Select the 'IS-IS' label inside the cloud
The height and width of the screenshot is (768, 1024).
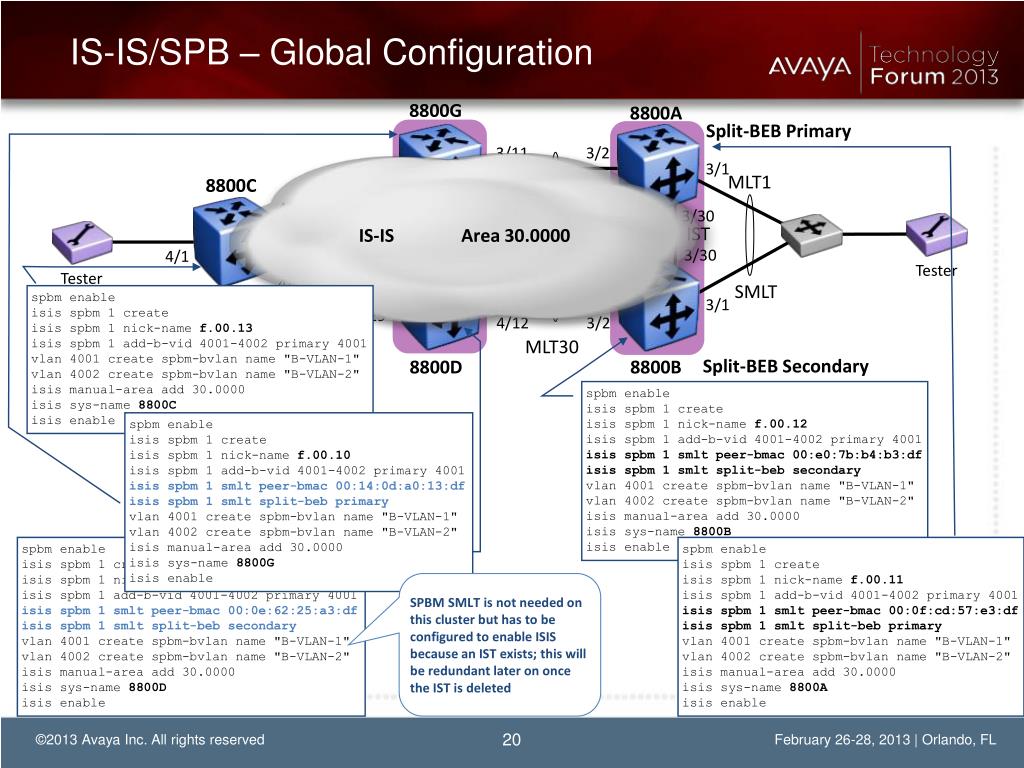376,236
